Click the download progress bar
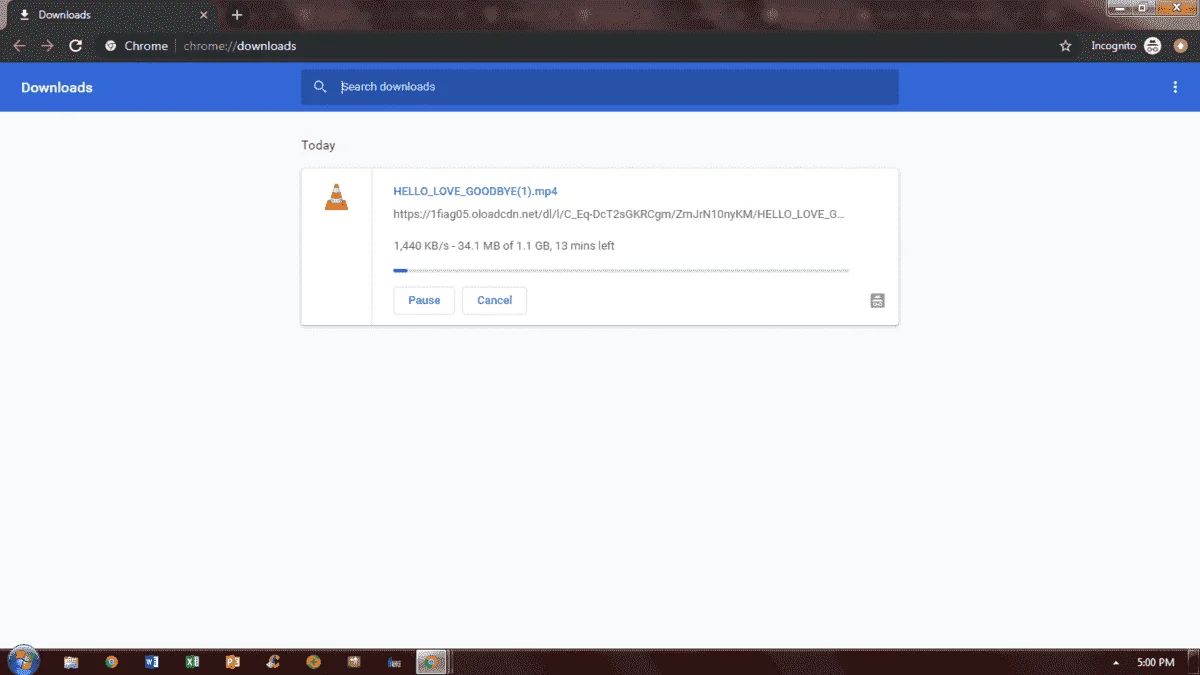 pos(621,270)
